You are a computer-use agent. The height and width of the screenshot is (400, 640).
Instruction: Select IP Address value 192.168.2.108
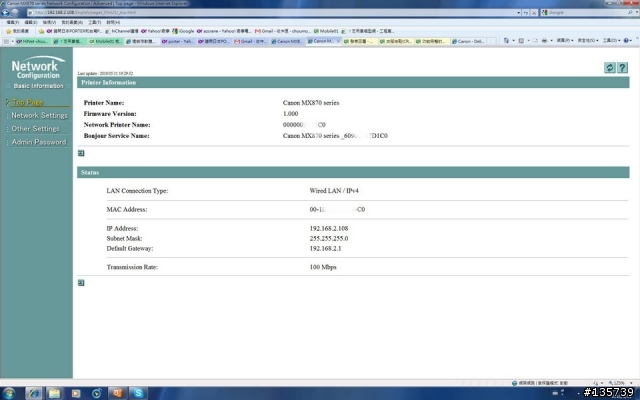tap(329, 229)
